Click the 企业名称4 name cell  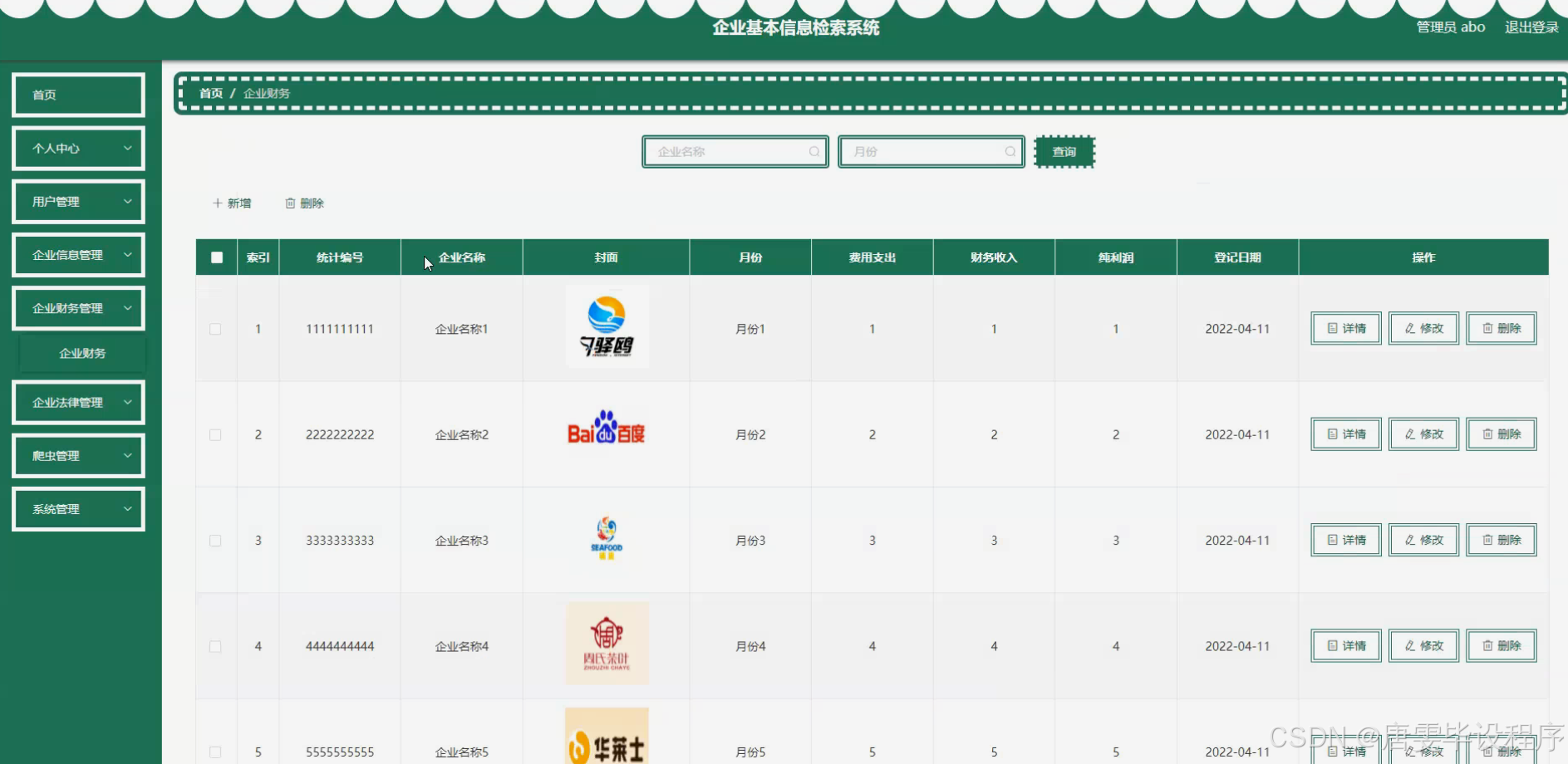coord(462,646)
